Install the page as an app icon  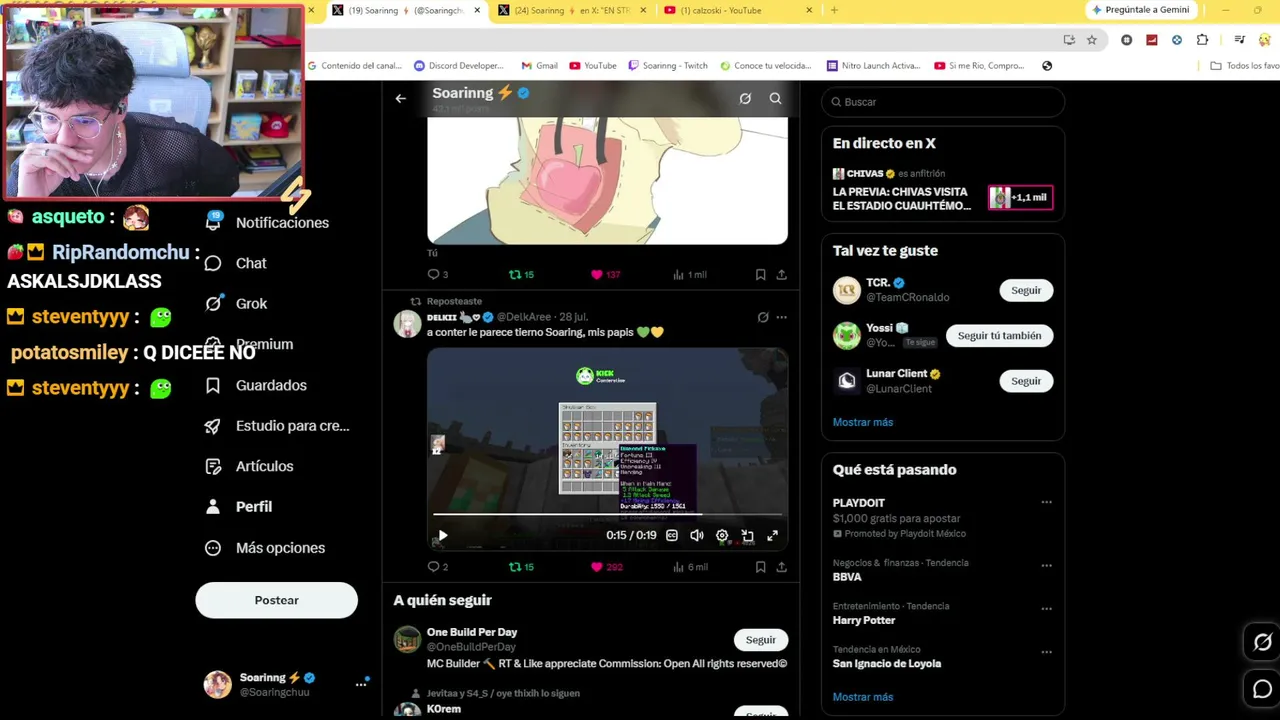[1069, 40]
